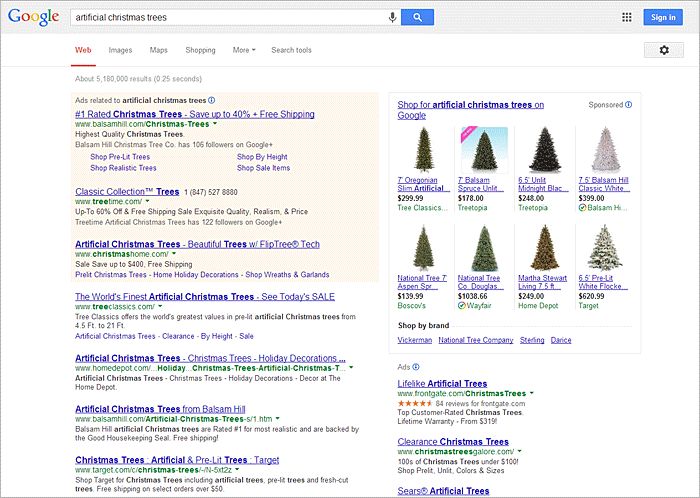
Task: Open the treetime.com URL dropdown arrow
Action: 146,202
